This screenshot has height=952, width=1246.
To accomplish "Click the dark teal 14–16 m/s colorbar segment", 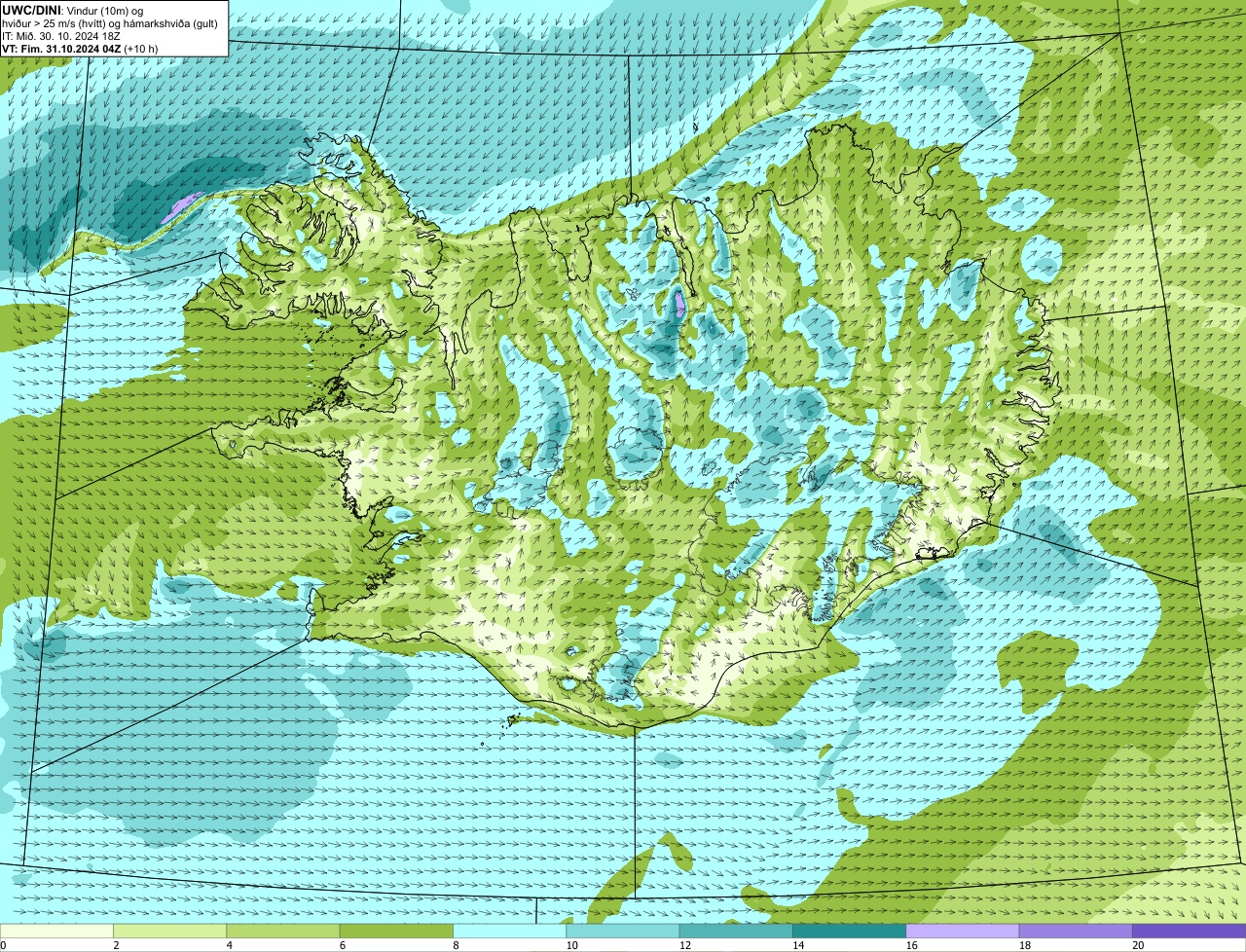I will [x=850, y=931].
